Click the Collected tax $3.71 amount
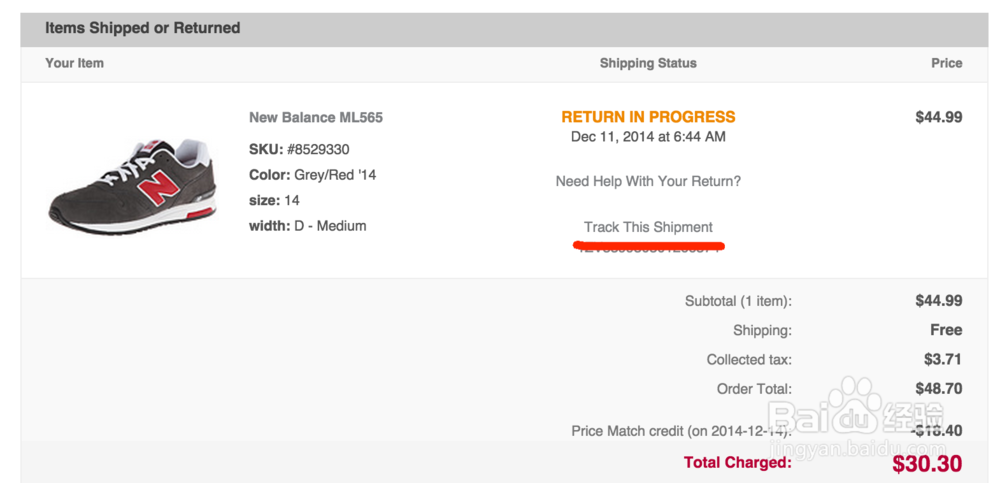1000x483 pixels. coord(943,359)
